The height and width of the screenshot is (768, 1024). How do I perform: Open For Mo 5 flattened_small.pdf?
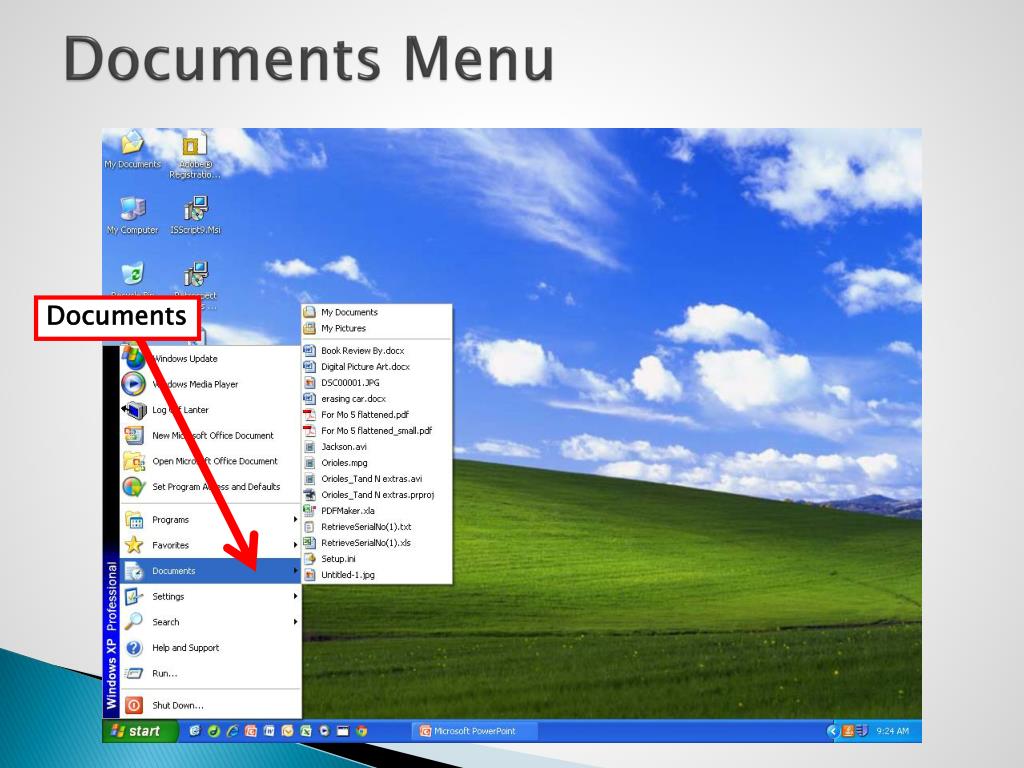click(x=377, y=430)
